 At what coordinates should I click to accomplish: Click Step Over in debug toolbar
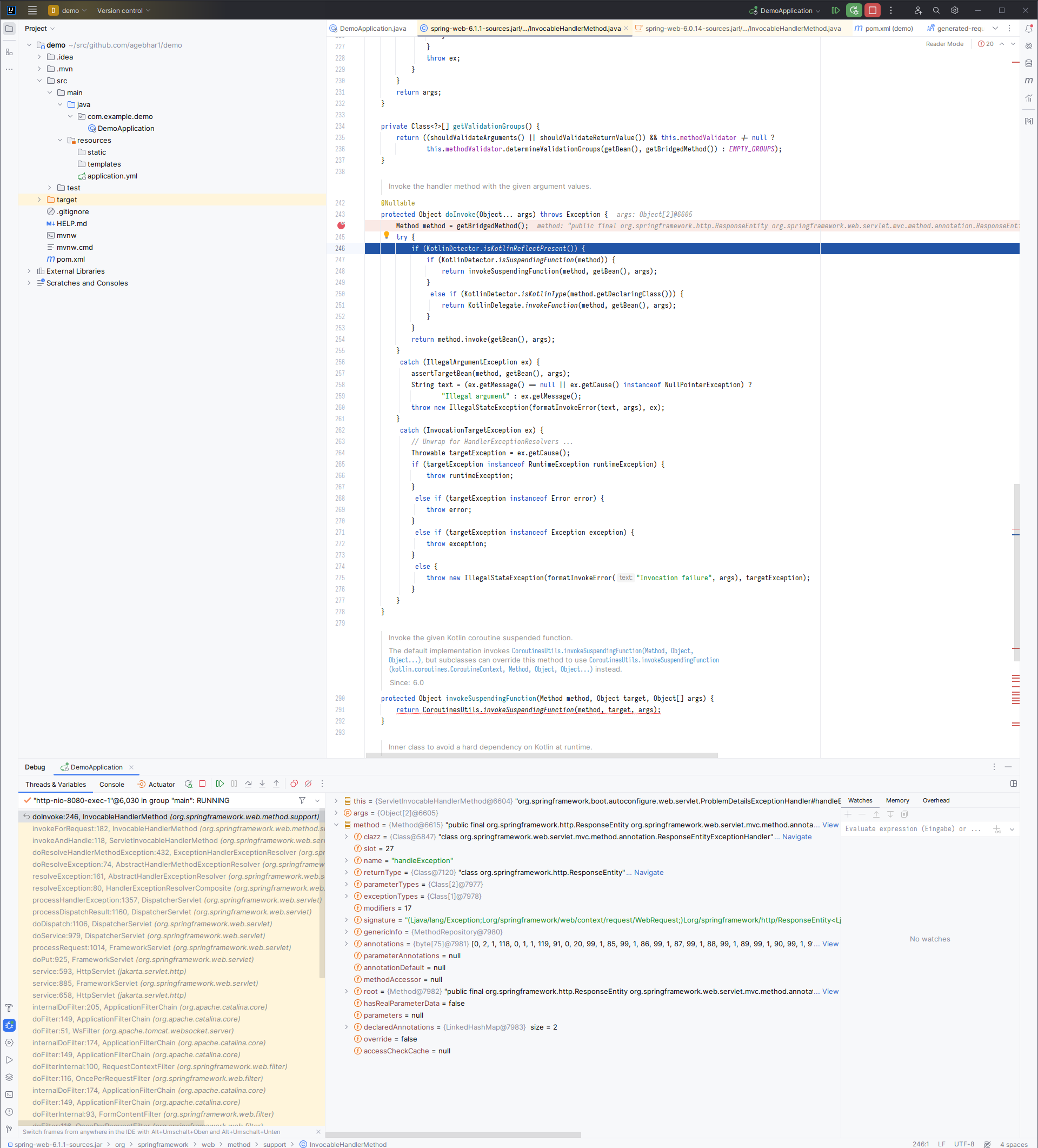tap(248, 784)
